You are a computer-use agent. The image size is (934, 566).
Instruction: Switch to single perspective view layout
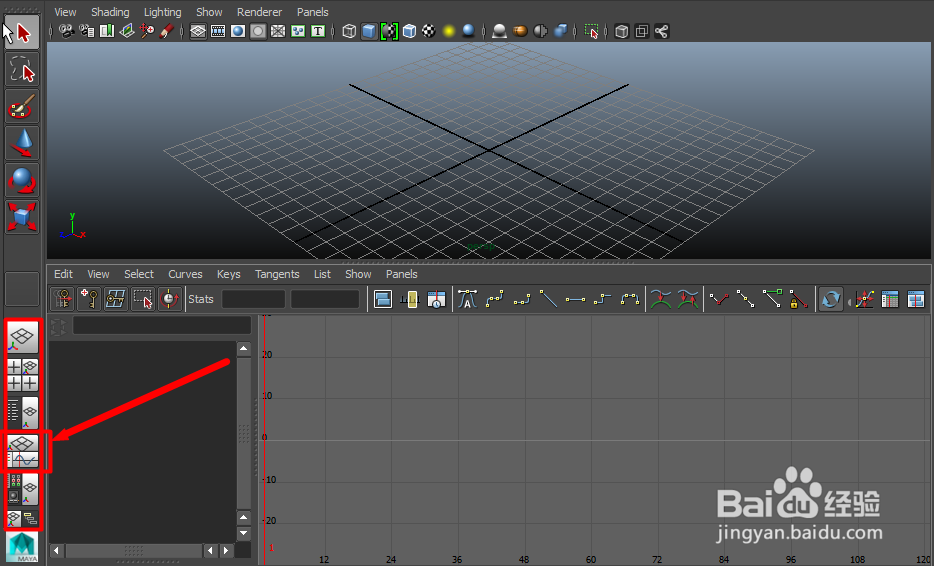click(x=23, y=337)
